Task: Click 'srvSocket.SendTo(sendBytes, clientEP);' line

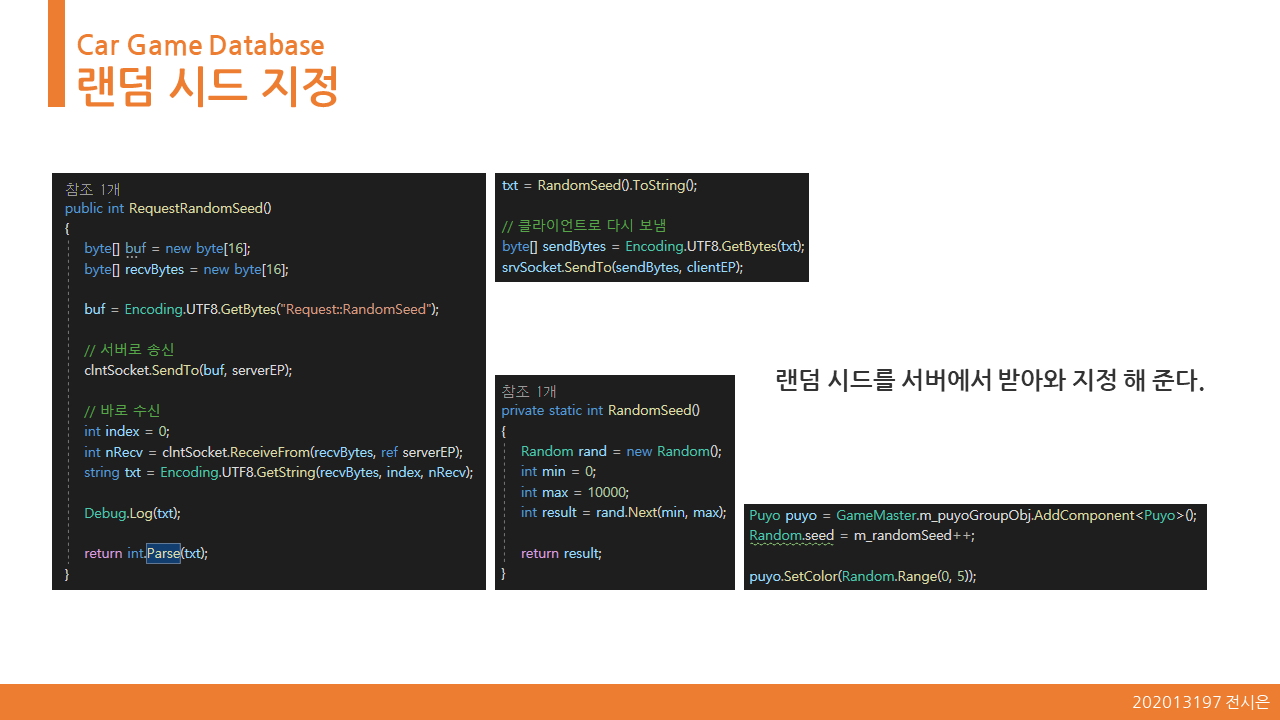Action: (623, 267)
